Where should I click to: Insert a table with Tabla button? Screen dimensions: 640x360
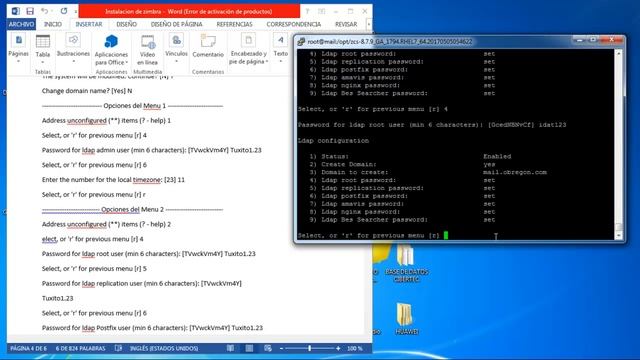point(42,49)
